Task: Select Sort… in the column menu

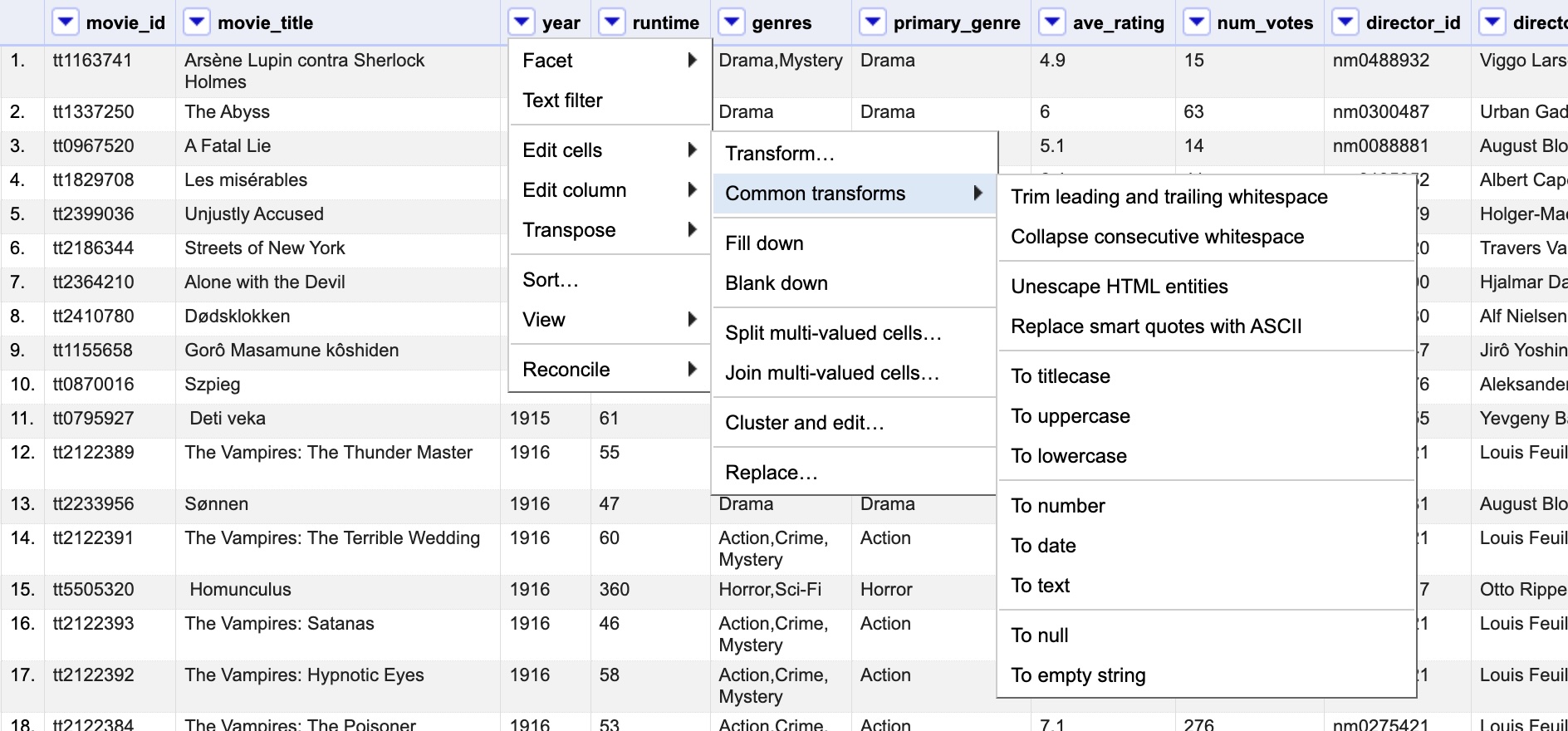Action: 610,280
